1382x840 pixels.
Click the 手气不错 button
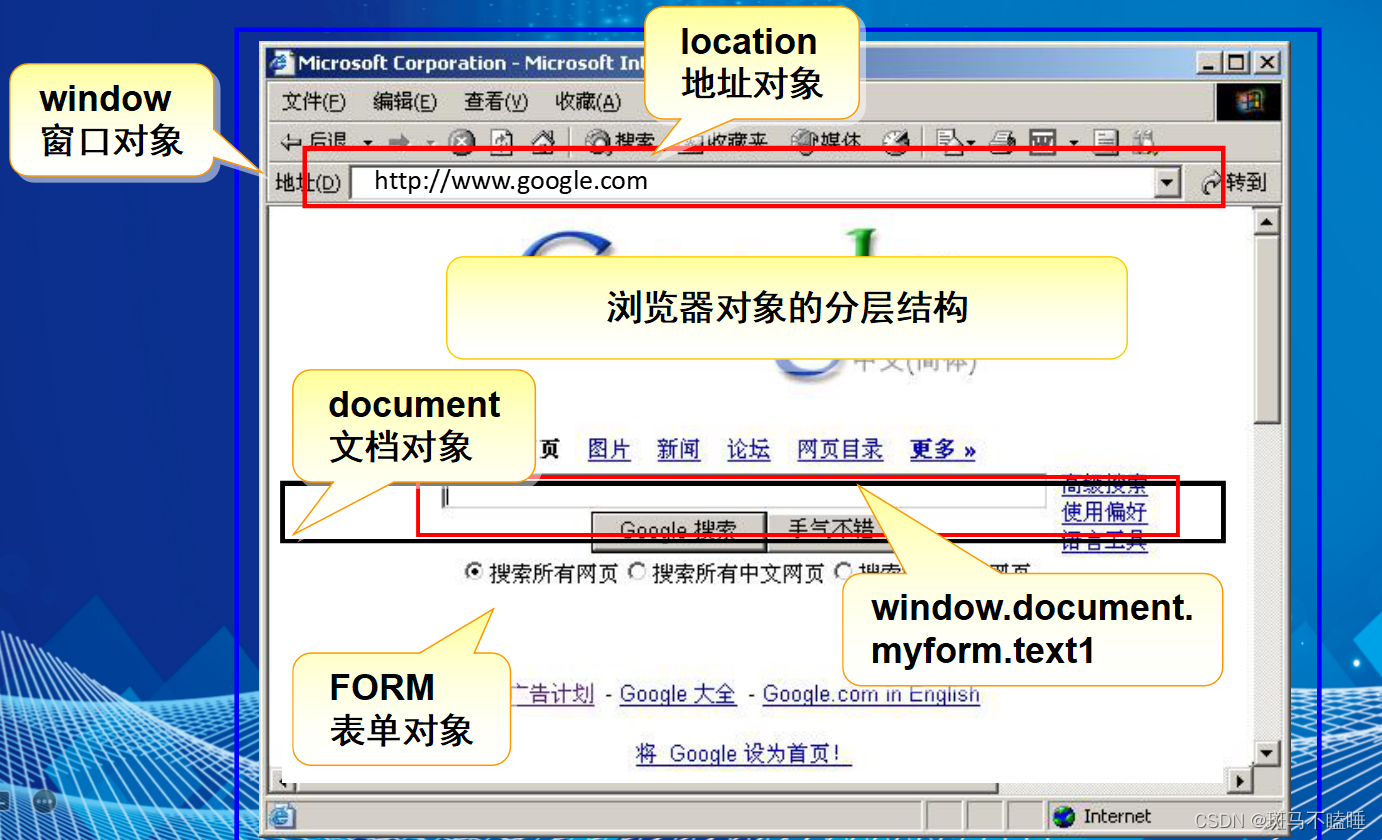[830, 530]
